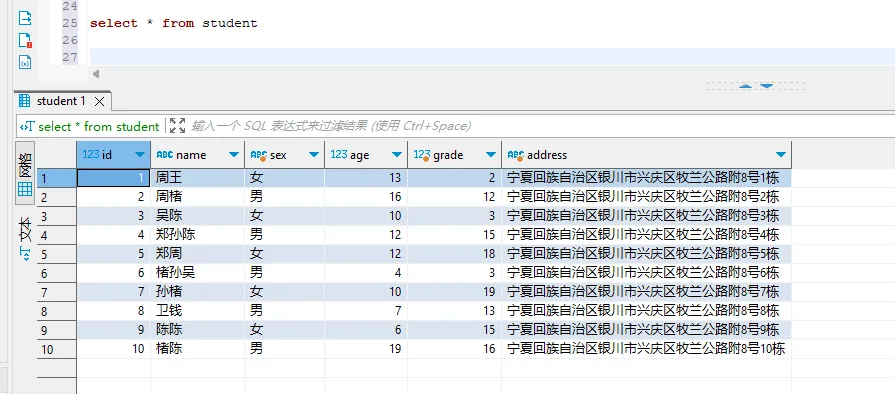The height and width of the screenshot is (394, 895).
Task: Click the restore editor panel down arrow
Action: tap(766, 86)
